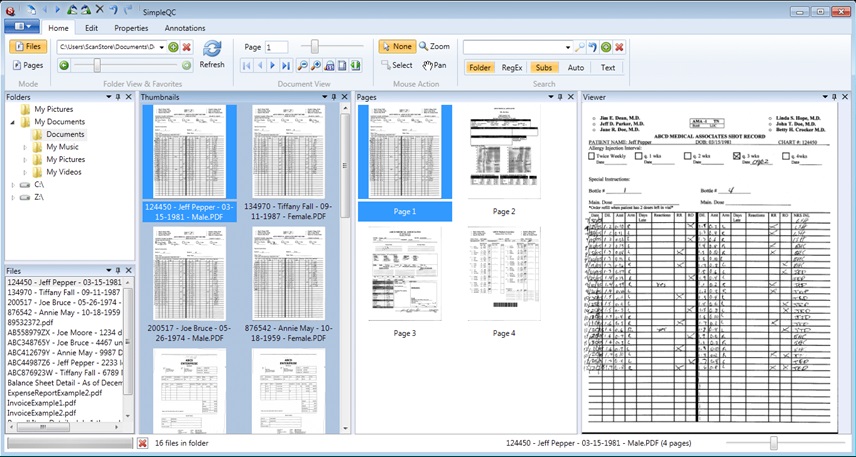Click the red cancel icon in the status bar

(x=142, y=443)
